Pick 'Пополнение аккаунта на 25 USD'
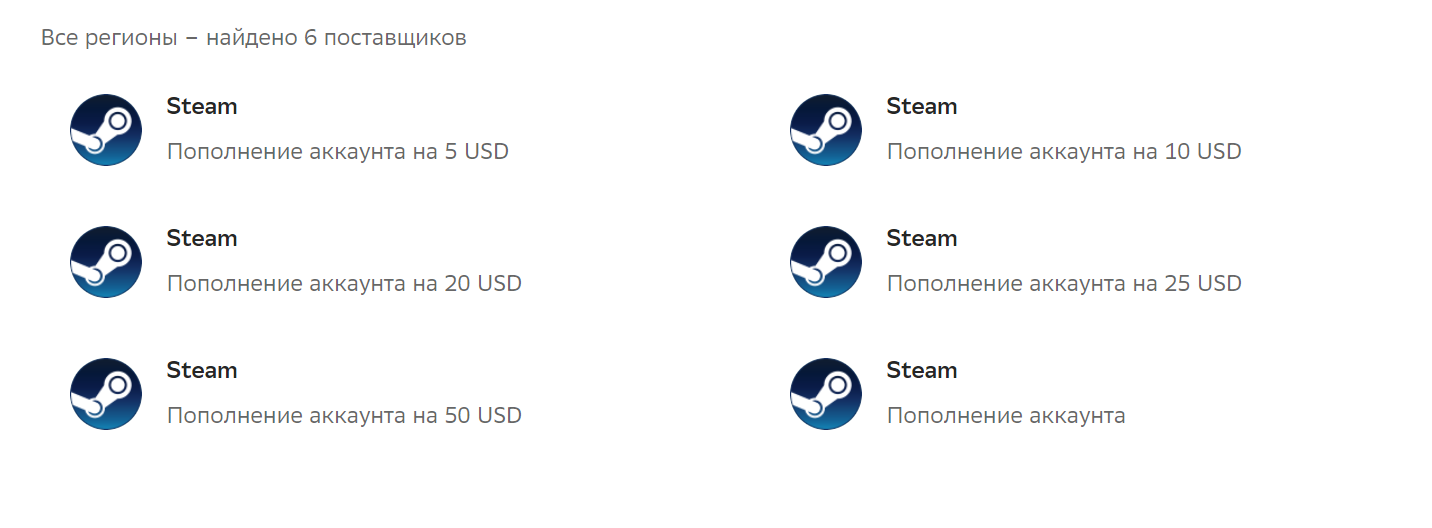Screen dimensions: 1432x528 coord(1063,284)
